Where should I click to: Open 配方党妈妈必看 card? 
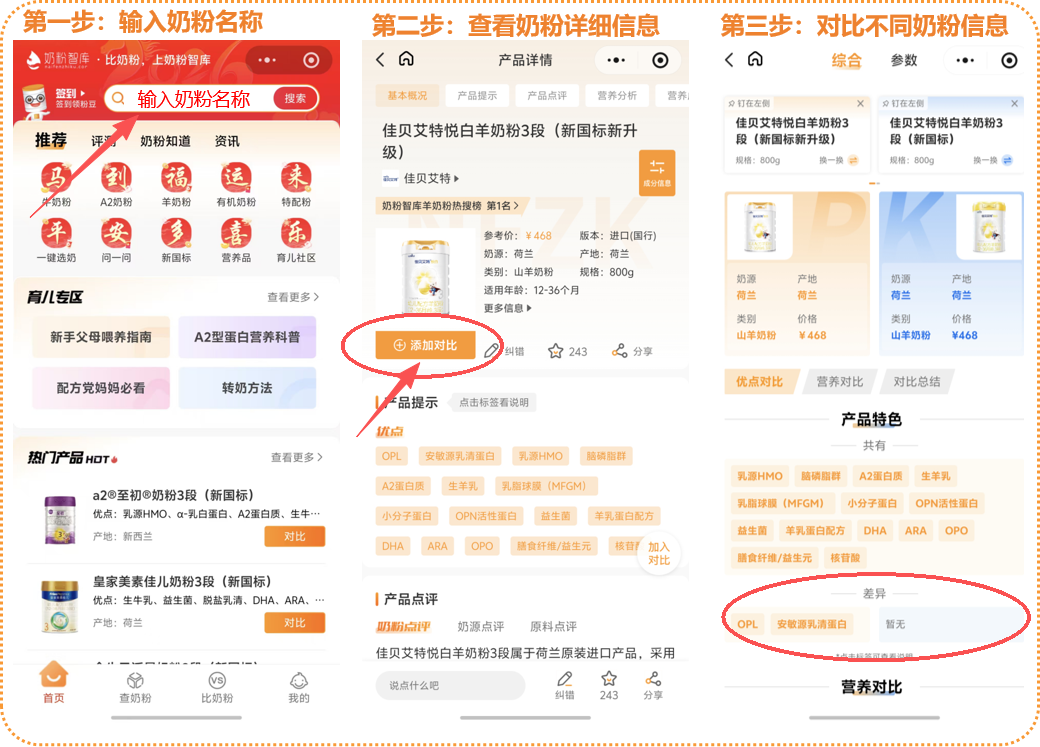(x=101, y=388)
